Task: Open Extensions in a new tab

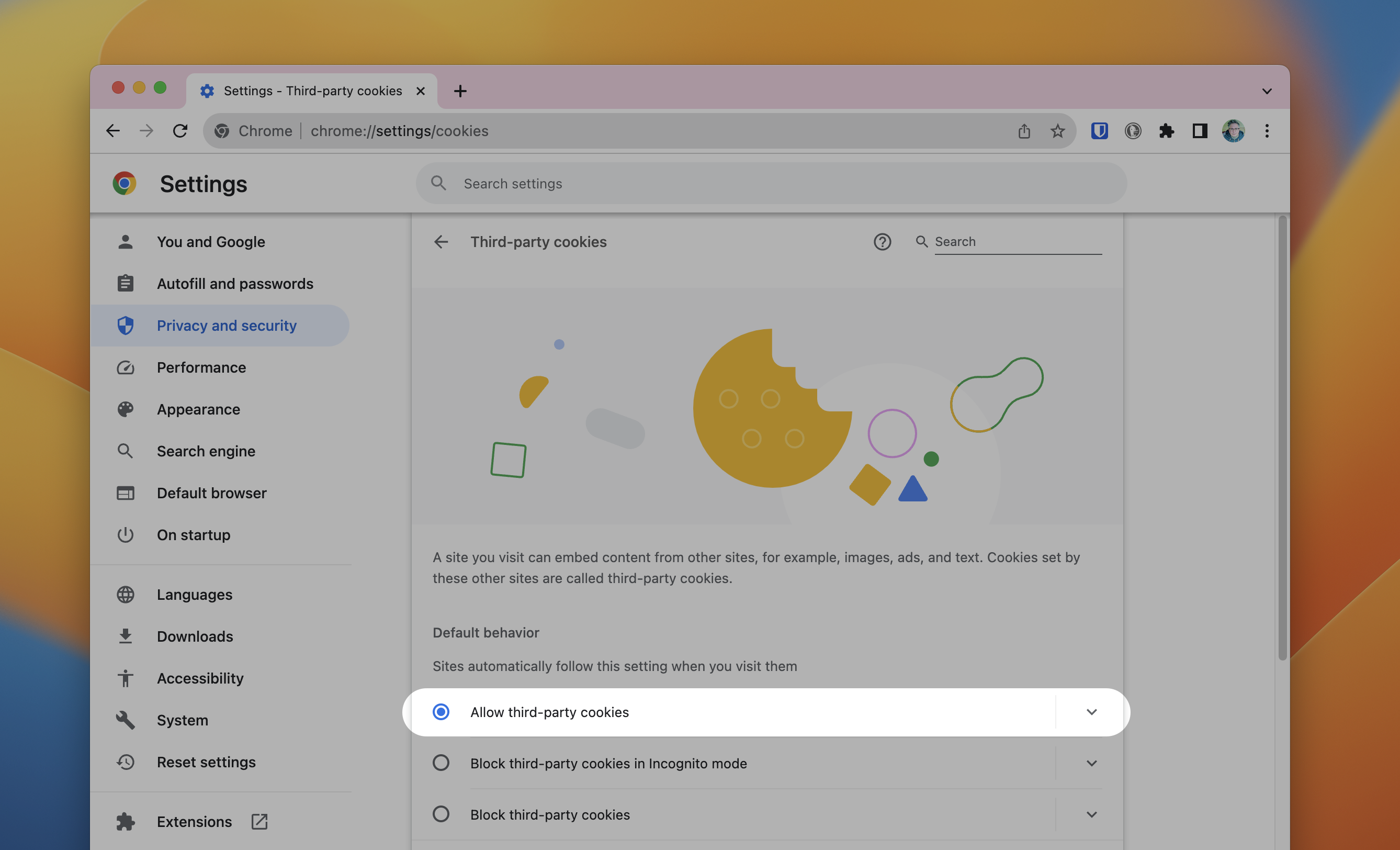Action: 259,821
